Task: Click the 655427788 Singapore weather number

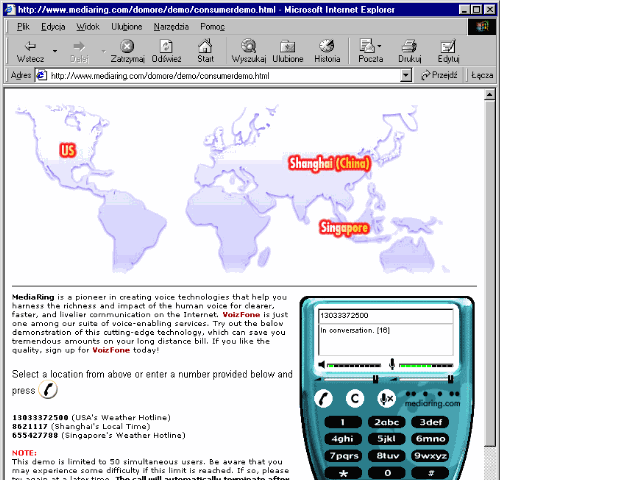Action: [35, 435]
